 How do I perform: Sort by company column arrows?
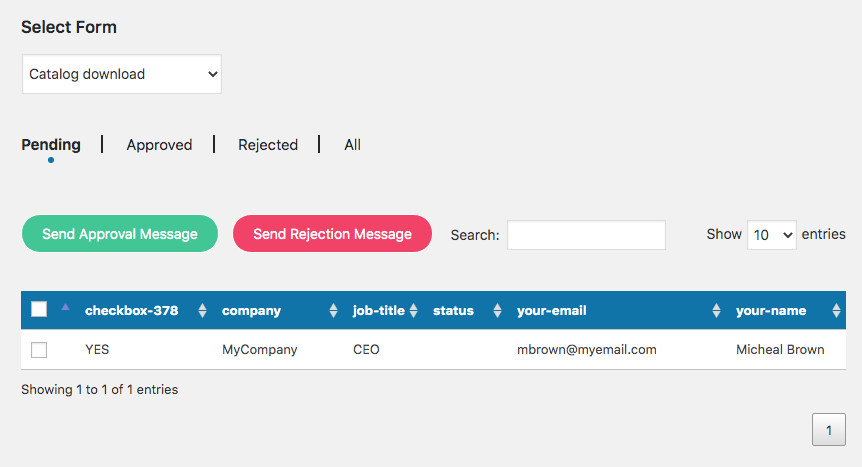point(333,310)
